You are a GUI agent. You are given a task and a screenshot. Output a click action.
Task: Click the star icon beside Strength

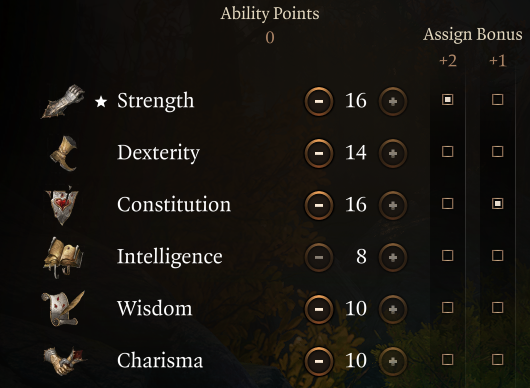[101, 101]
